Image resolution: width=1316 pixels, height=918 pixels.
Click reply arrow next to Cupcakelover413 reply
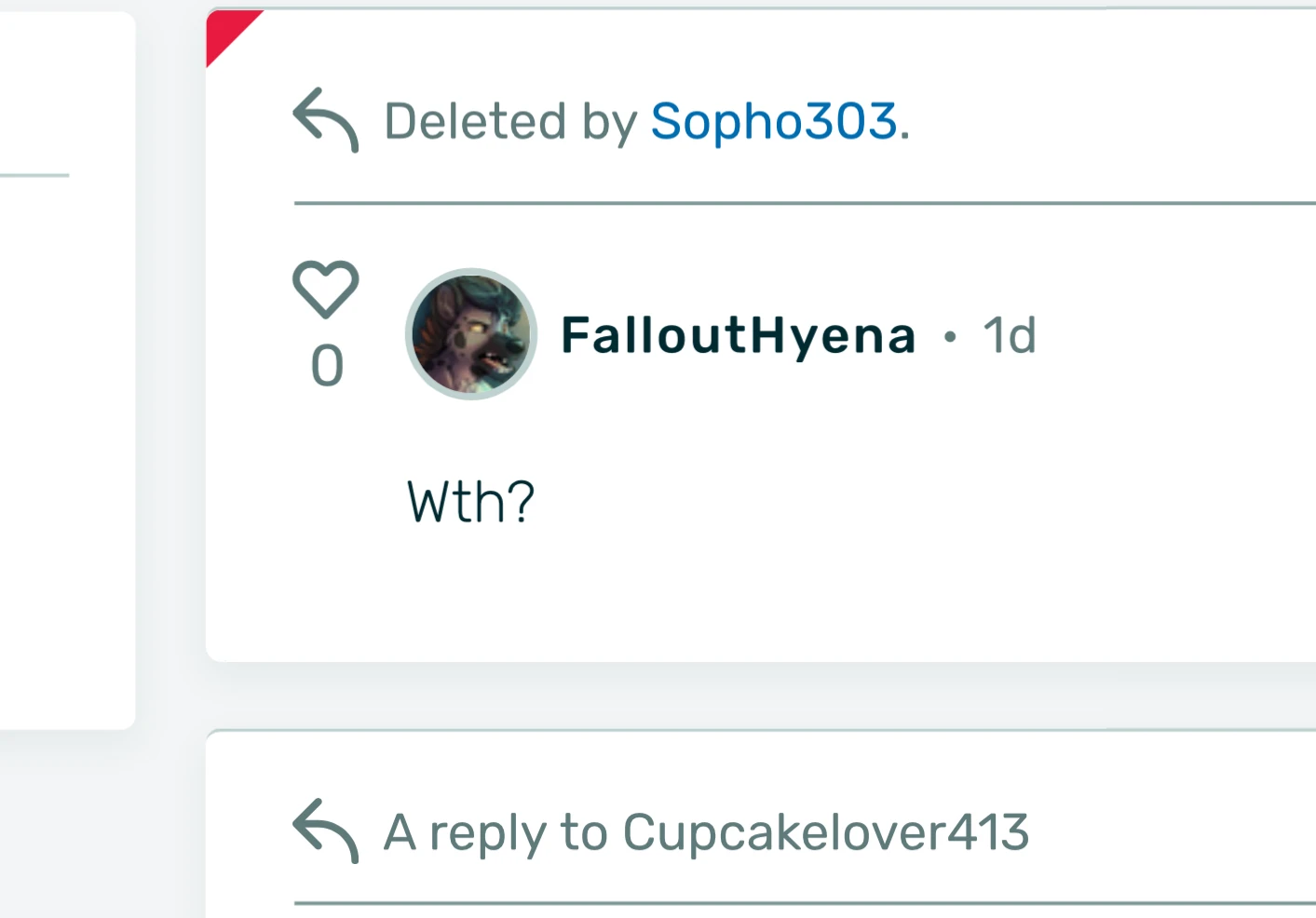tap(326, 830)
